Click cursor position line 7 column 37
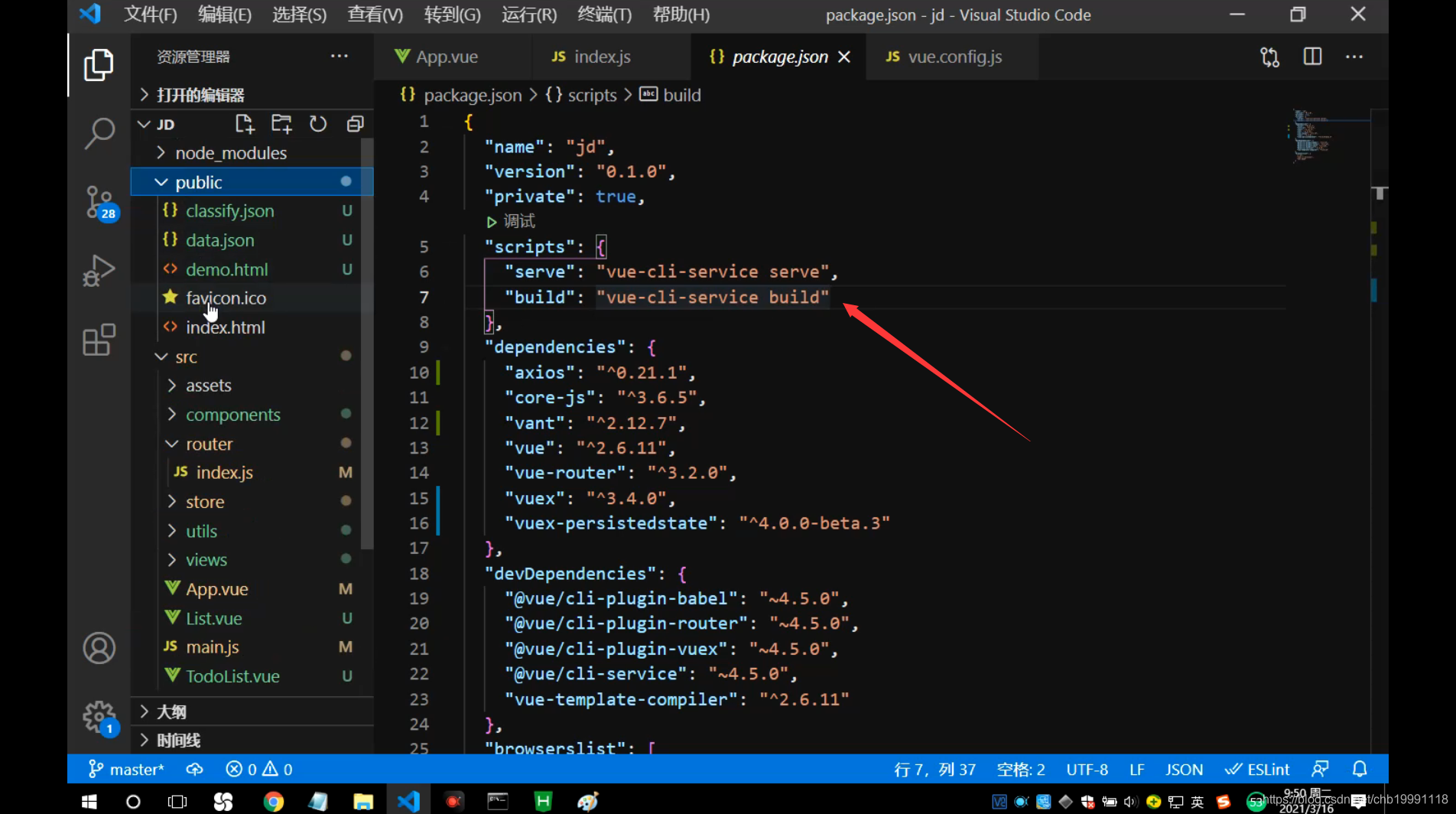 tap(934, 770)
